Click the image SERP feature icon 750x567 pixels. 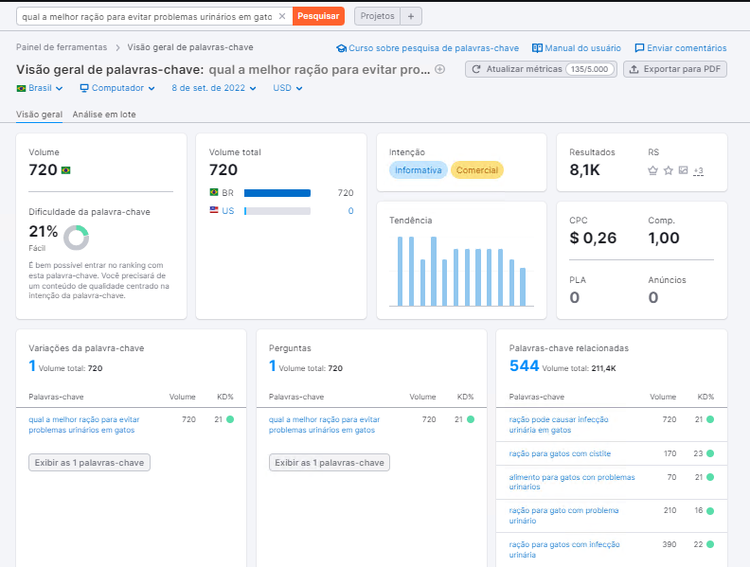tap(684, 170)
